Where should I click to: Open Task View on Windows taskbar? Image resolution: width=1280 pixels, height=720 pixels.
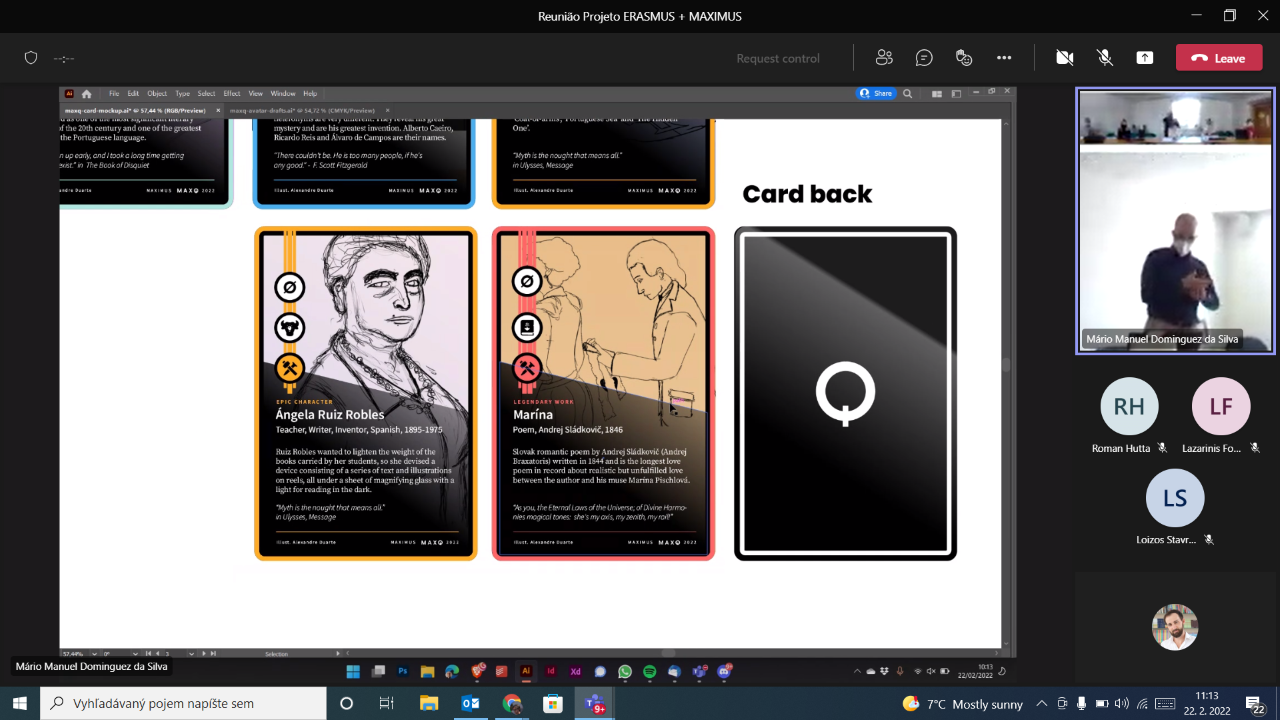point(387,703)
